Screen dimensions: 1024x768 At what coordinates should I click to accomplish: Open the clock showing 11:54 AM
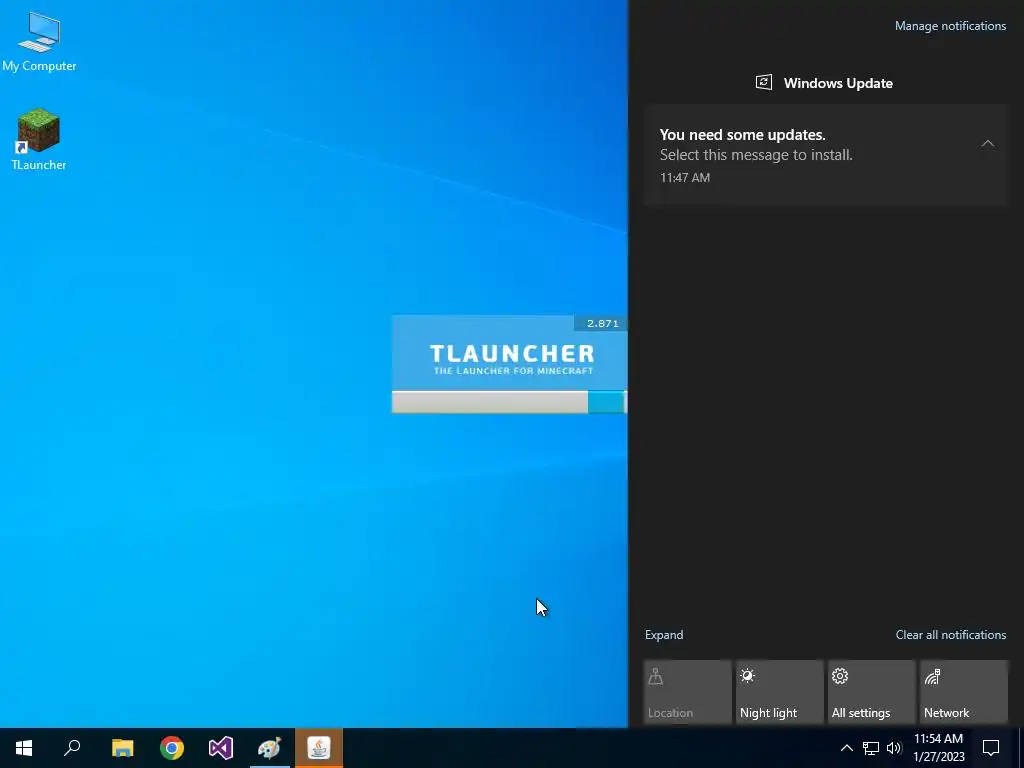[938, 748]
